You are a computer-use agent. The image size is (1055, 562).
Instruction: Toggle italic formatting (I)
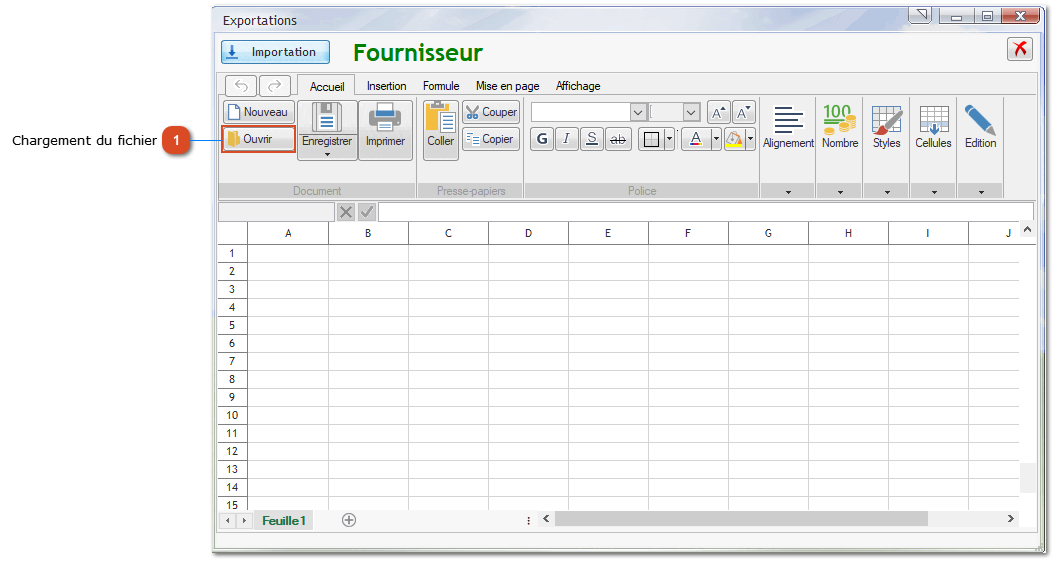(567, 139)
